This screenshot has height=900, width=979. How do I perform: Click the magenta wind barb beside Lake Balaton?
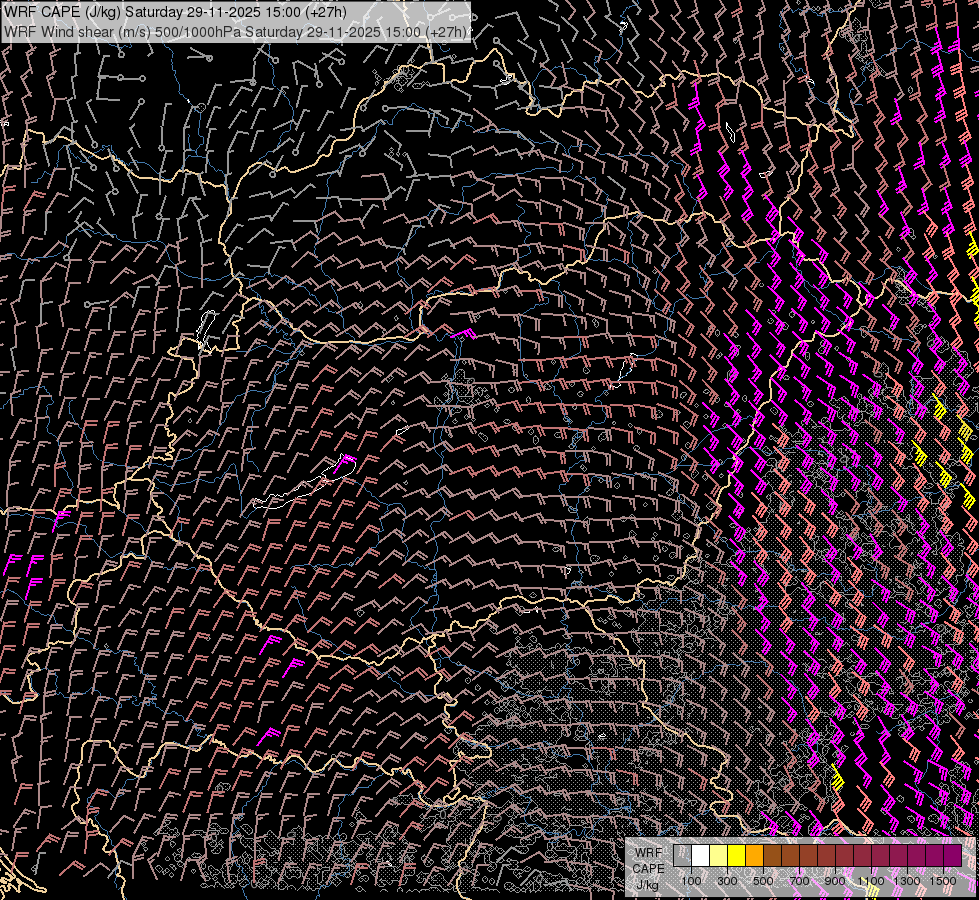coord(346,461)
